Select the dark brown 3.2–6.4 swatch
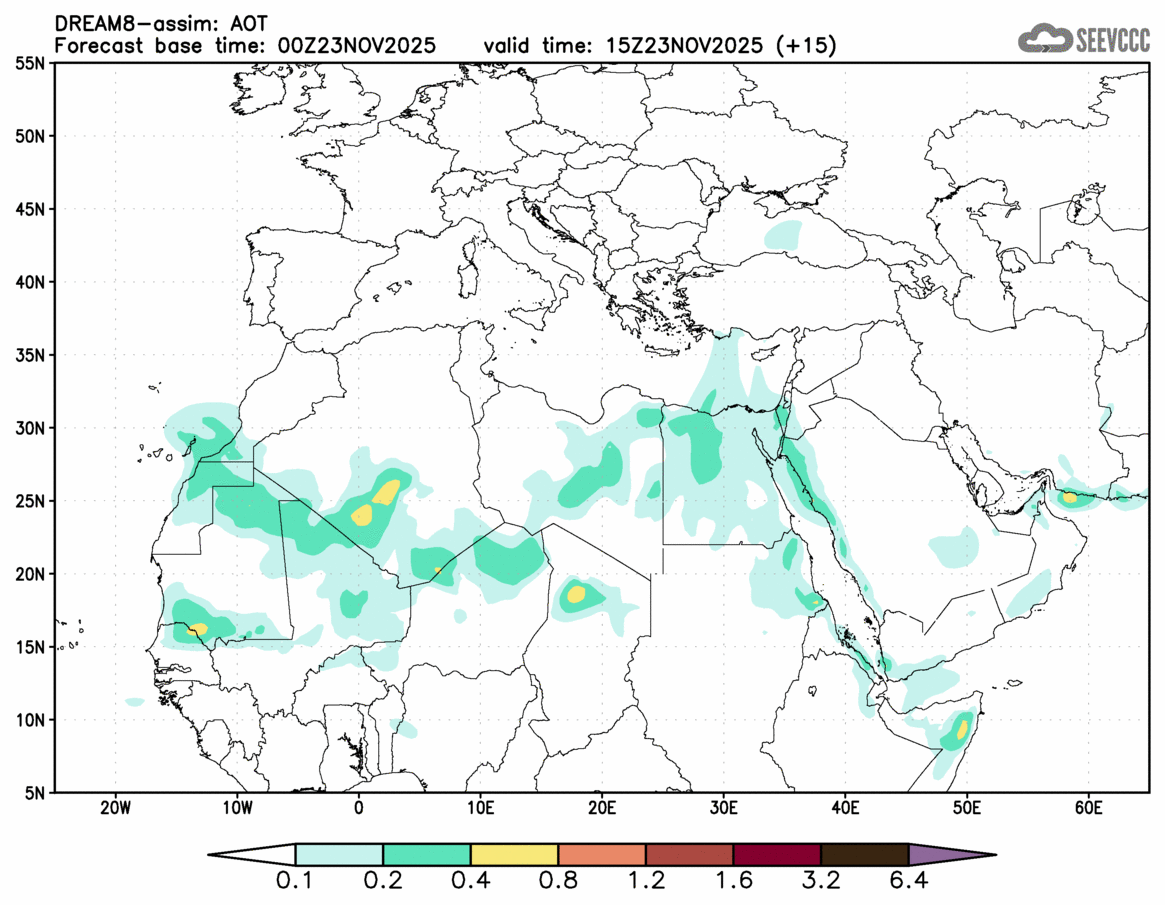 864,855
